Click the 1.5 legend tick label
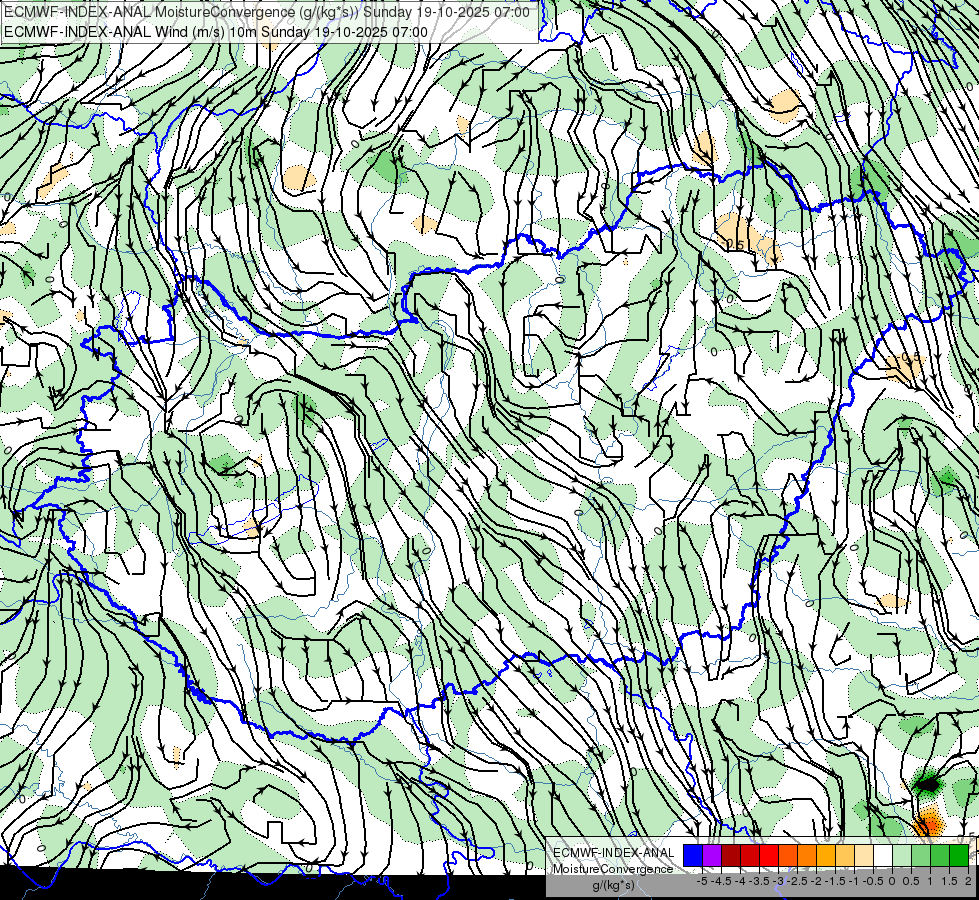Image resolution: width=979 pixels, height=900 pixels. 950,881
